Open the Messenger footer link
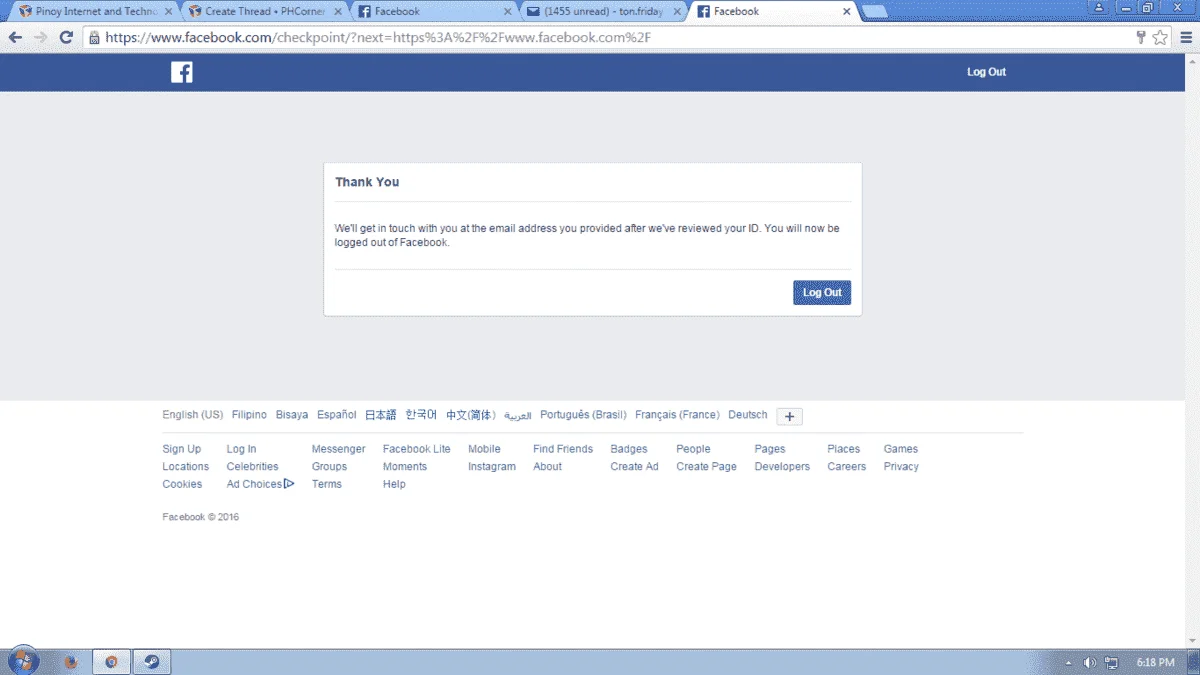Viewport: 1200px width, 675px height. pos(338,449)
